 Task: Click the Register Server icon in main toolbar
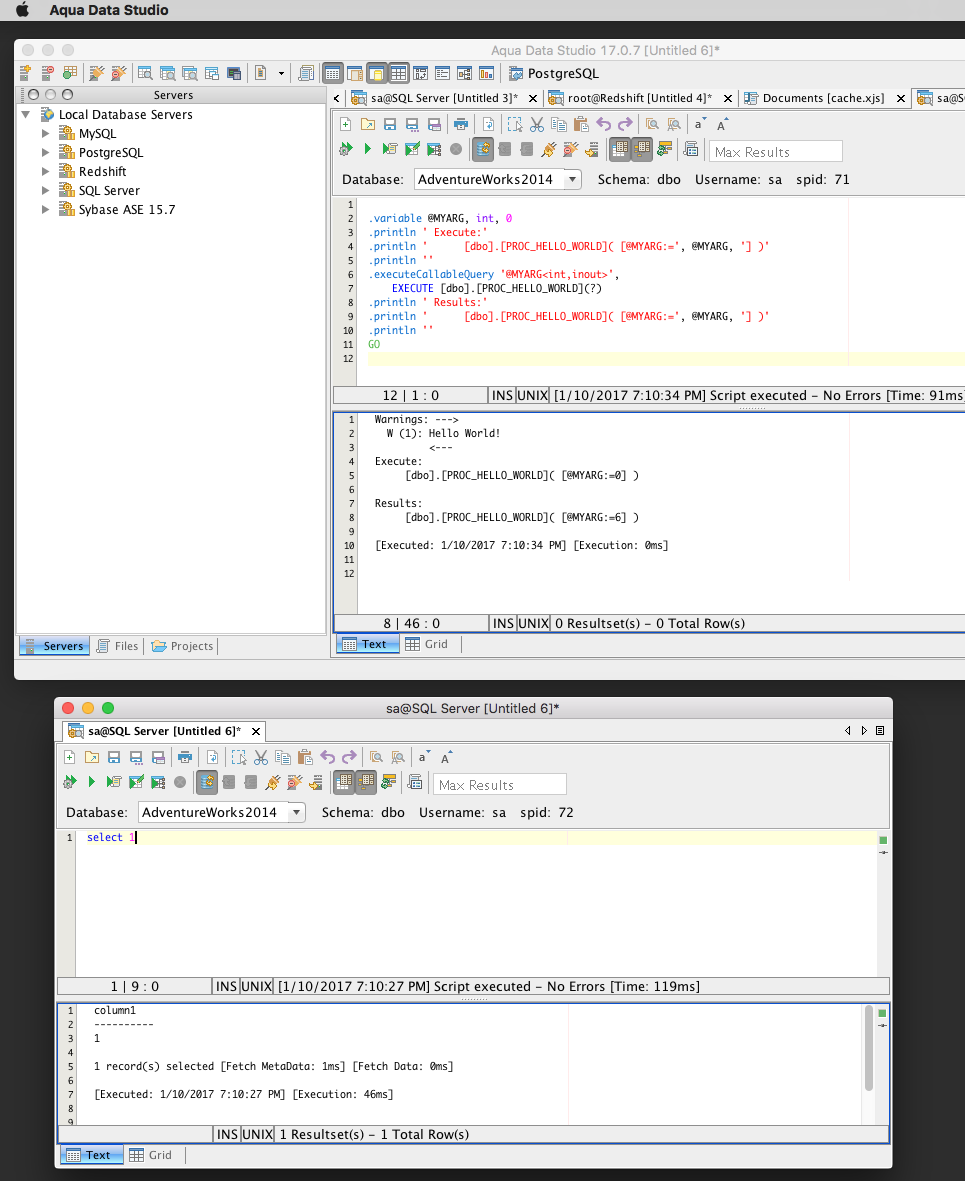pos(26,73)
